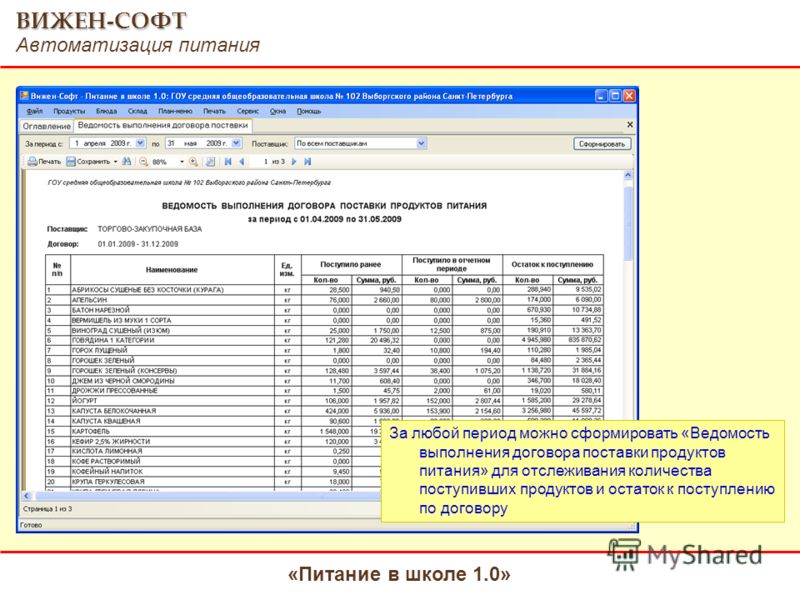The height and width of the screenshot is (600, 800).
Task: Click the contract dates 01.01.2009 - 31.12.2009
Action: [x=138, y=244]
